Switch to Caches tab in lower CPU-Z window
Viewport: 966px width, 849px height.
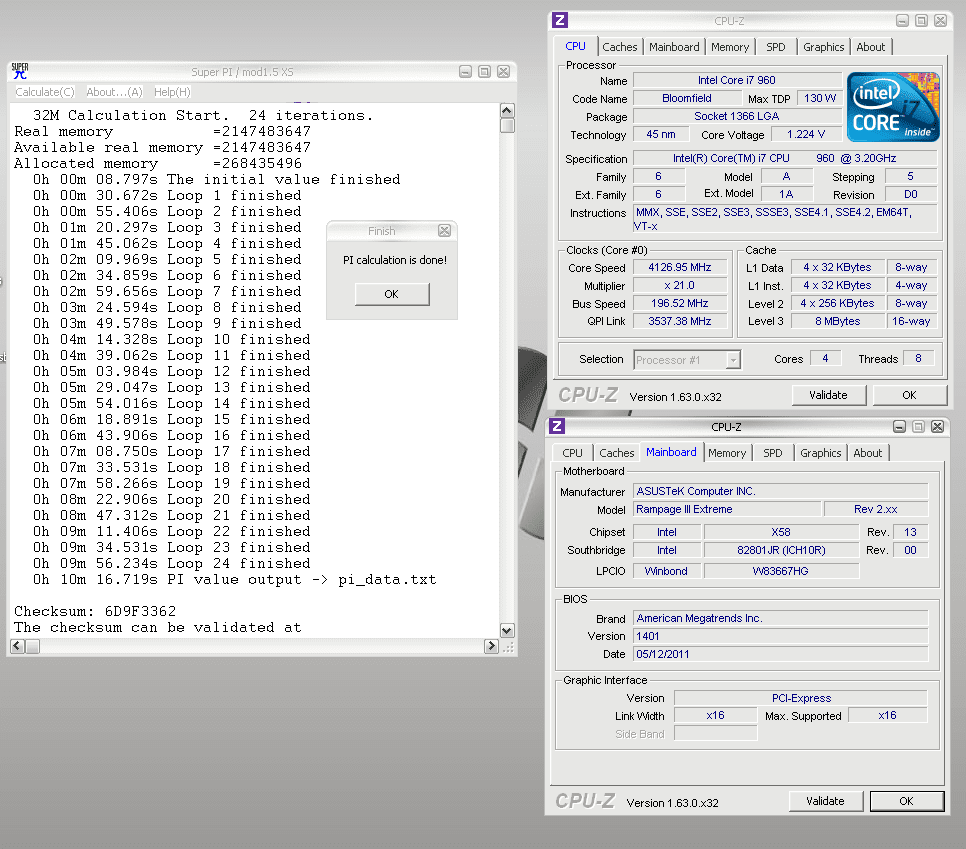[x=617, y=453]
